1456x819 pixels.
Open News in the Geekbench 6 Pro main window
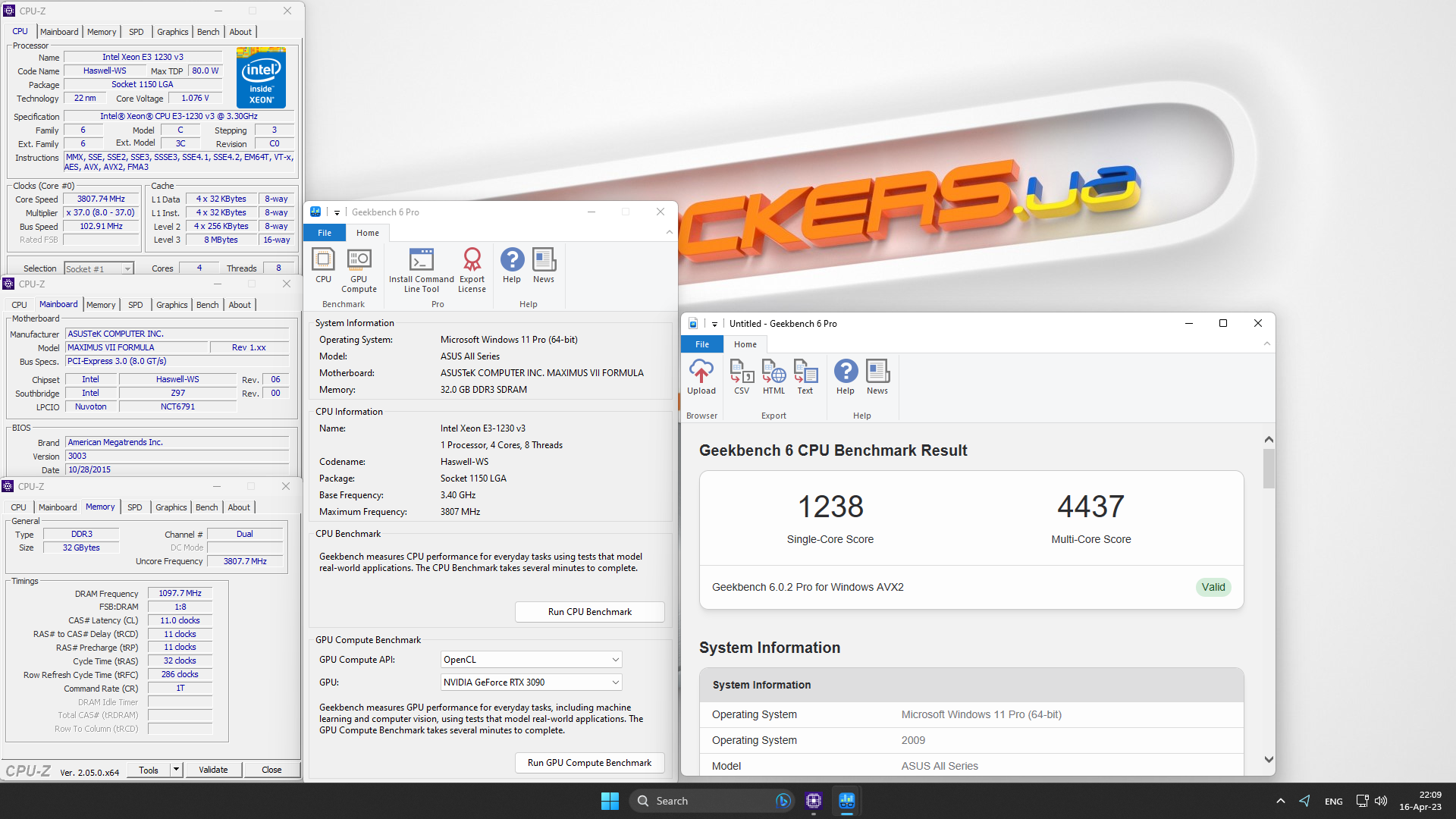click(544, 265)
